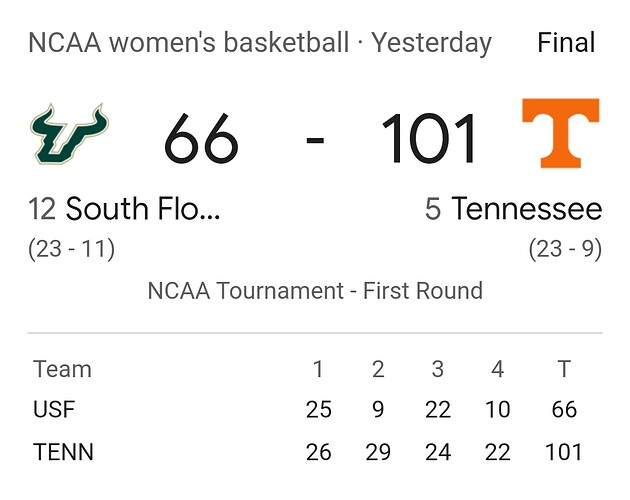The image size is (630, 500).
Task: Click the T total column header
Action: pyautogui.click(x=564, y=369)
